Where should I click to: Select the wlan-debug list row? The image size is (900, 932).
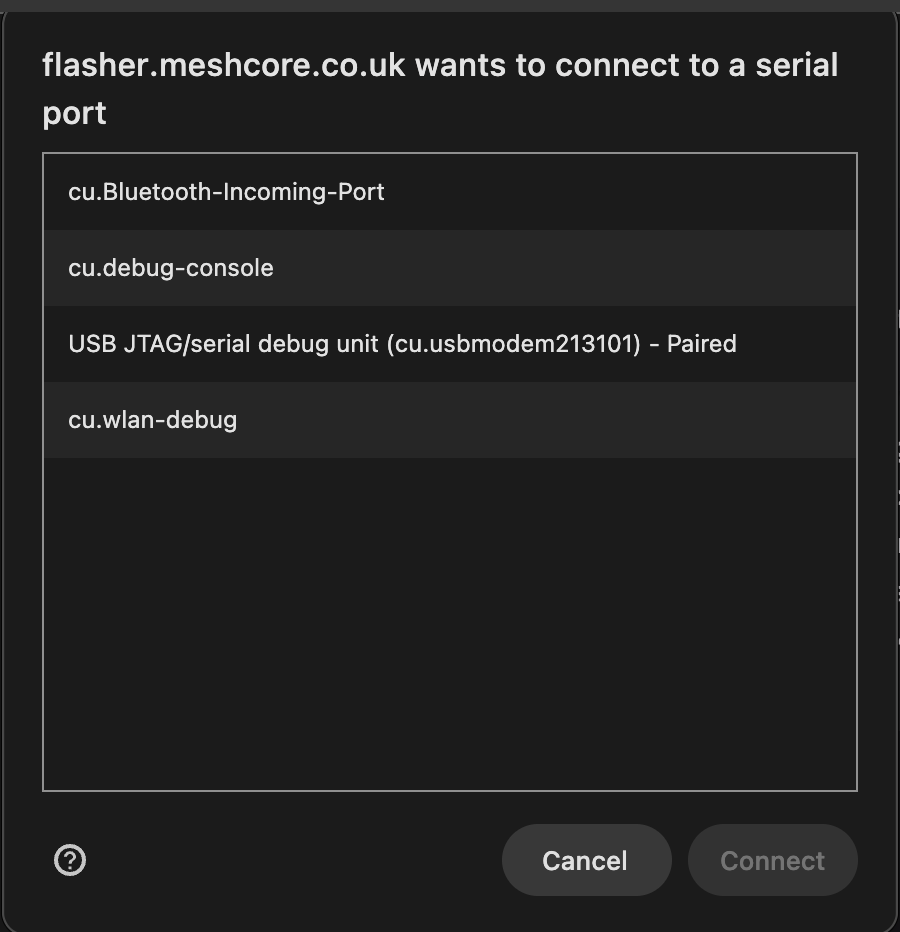[x=450, y=420]
